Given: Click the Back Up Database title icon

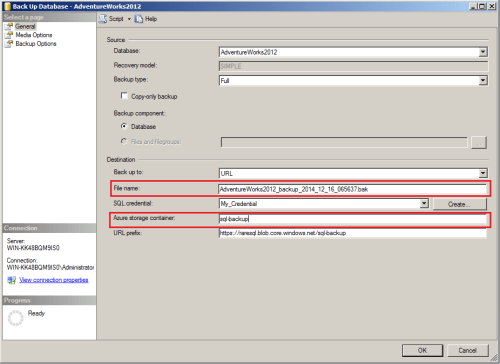Looking at the screenshot, I should (7, 6).
